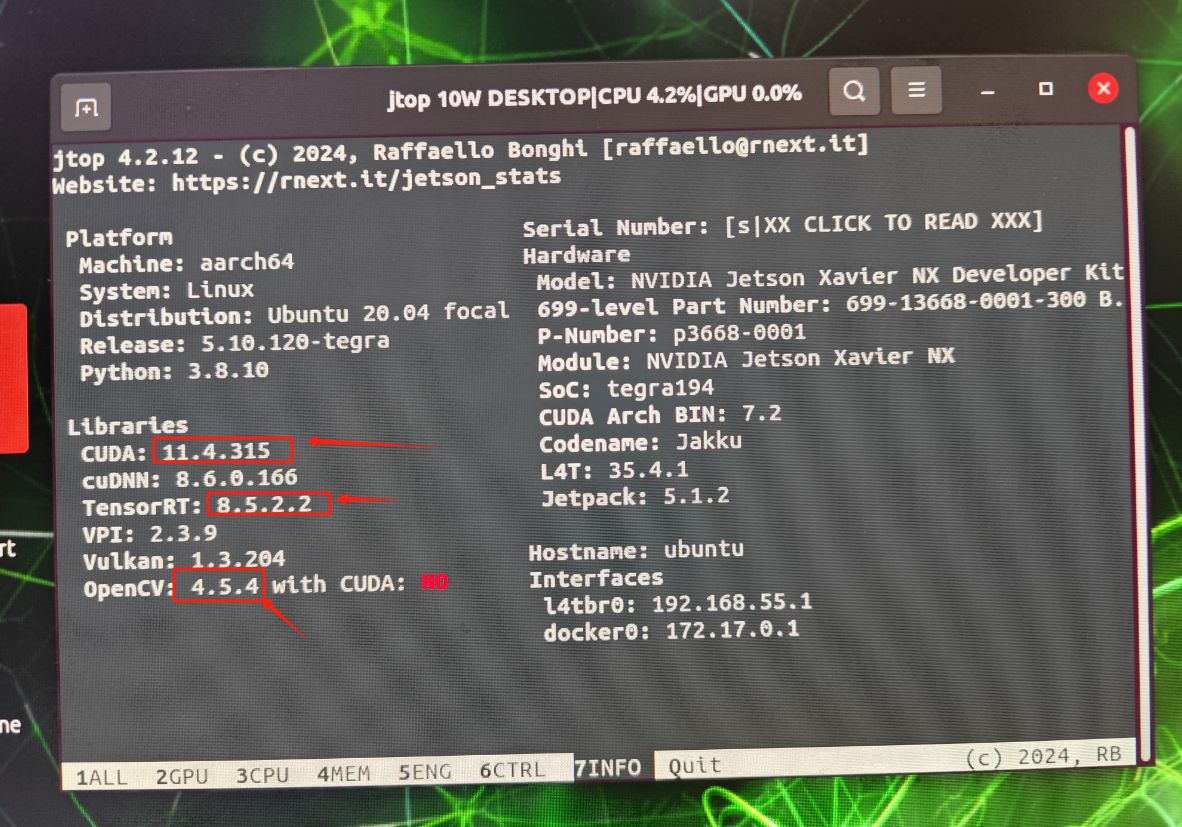Click the Jetpack 5.1.2 line
Image resolution: width=1182 pixels, height=827 pixels.
tap(635, 497)
